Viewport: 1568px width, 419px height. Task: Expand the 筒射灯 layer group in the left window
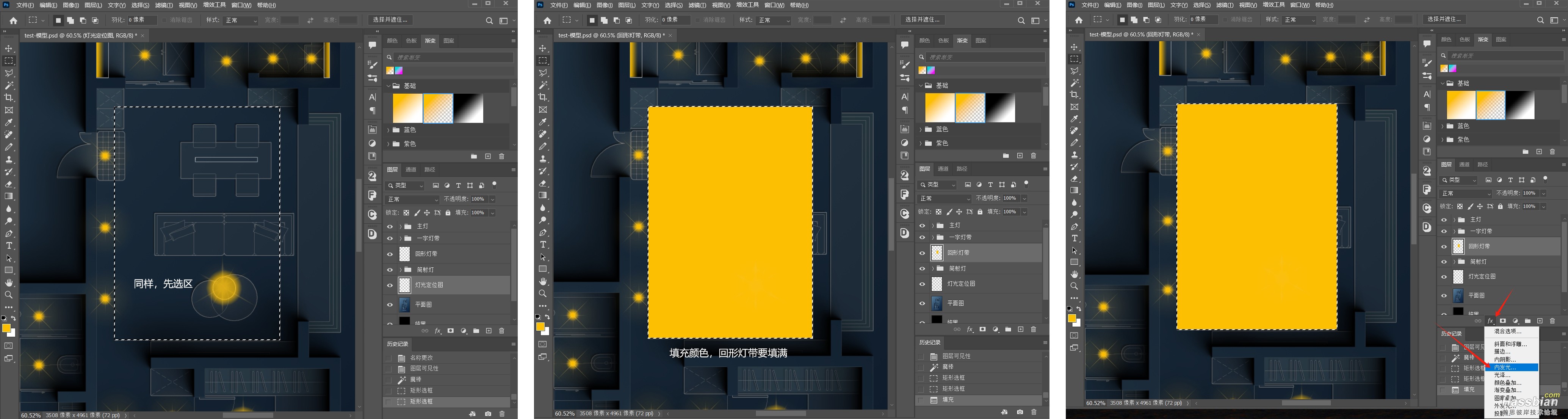tap(401, 269)
